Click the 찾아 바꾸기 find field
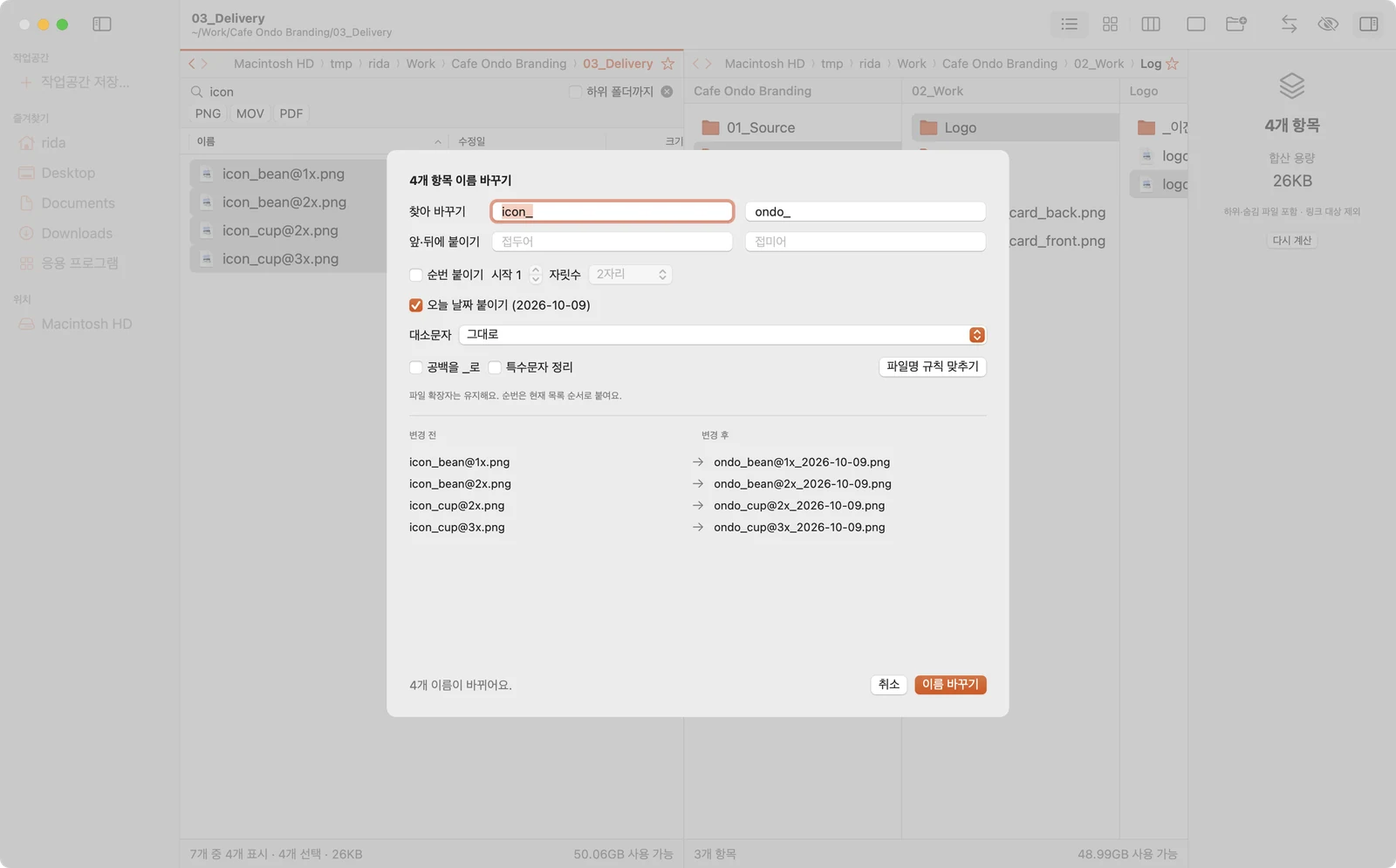The height and width of the screenshot is (868, 1396). click(x=612, y=212)
